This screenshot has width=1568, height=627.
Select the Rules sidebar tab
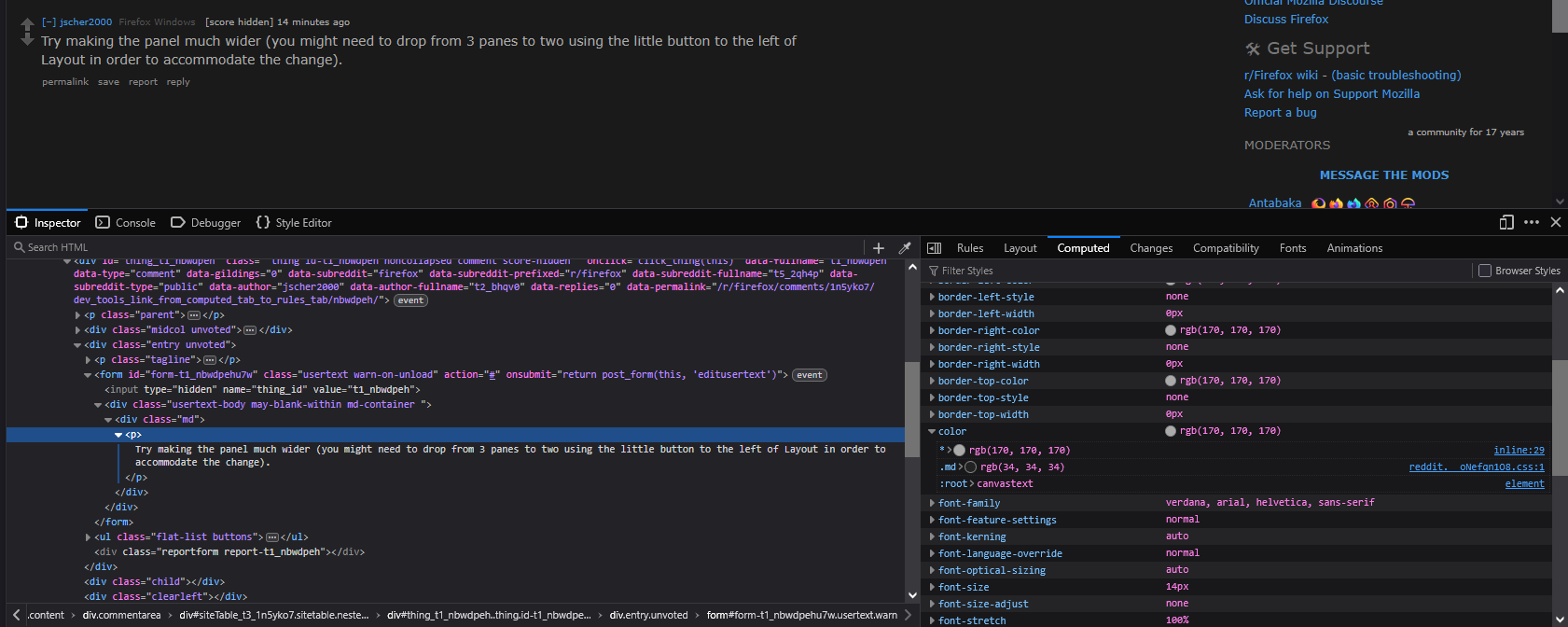point(970,248)
